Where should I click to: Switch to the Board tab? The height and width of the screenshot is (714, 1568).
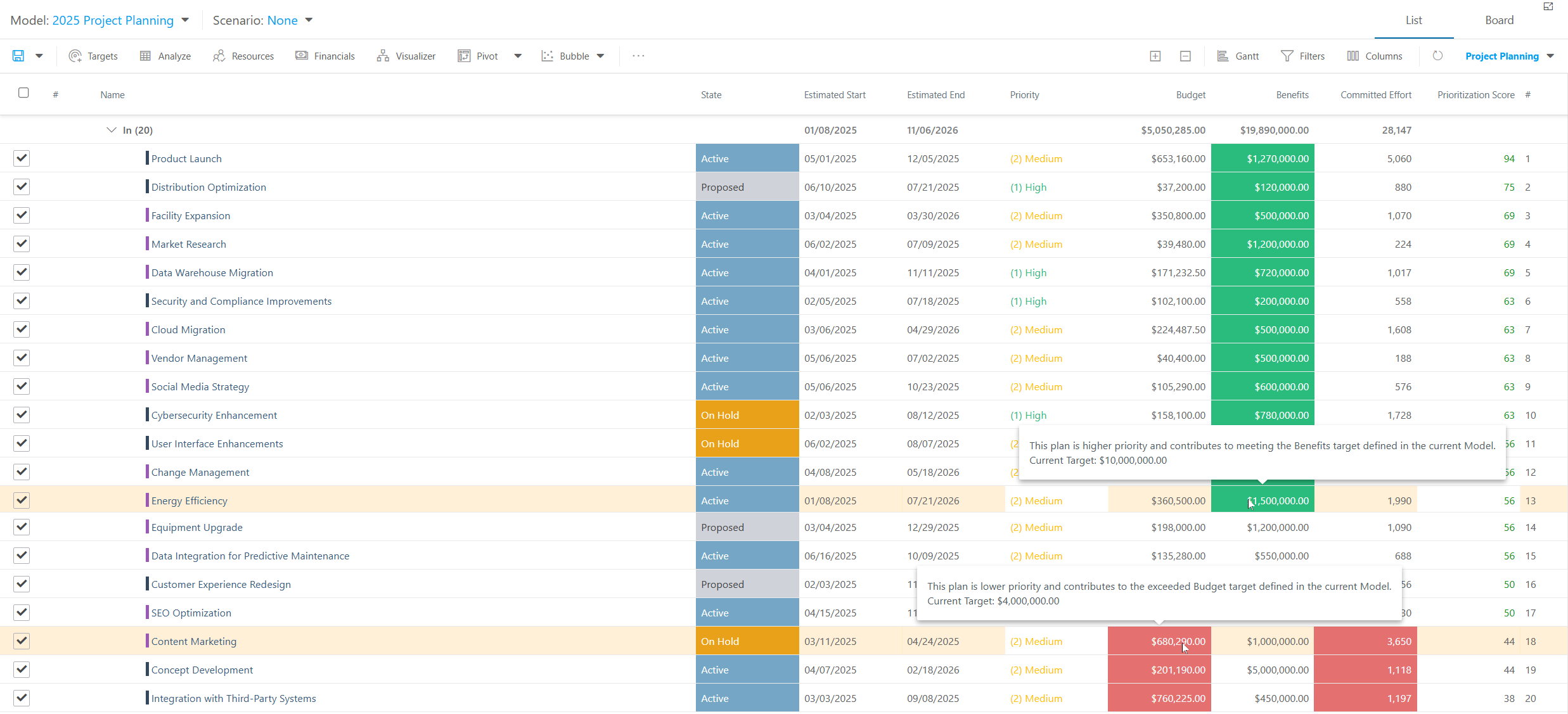(x=1499, y=20)
